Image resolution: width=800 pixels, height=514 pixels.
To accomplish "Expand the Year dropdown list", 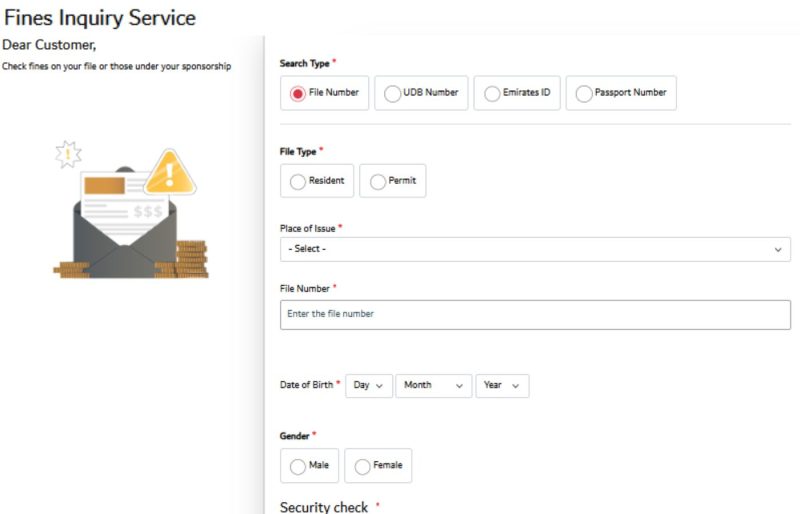I will 501,385.
